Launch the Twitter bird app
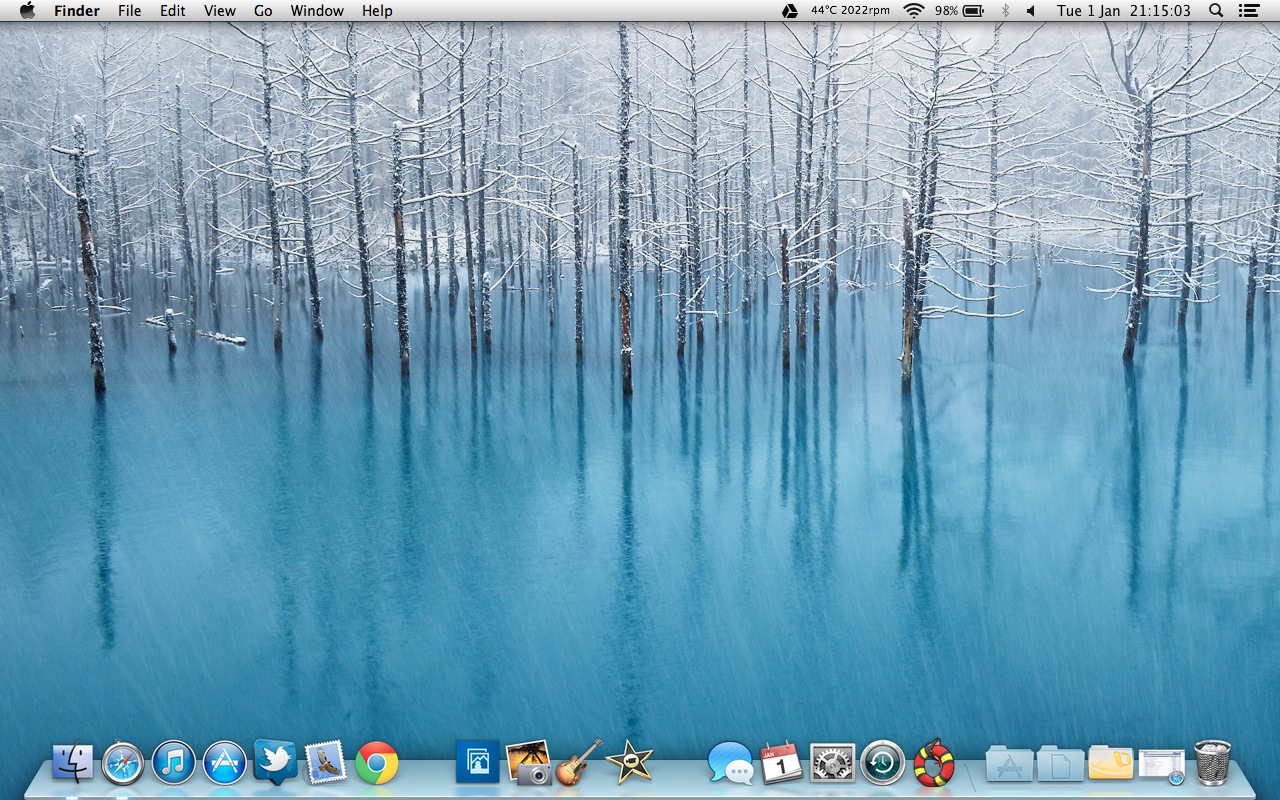Viewport: 1280px width, 800px height. click(x=275, y=763)
